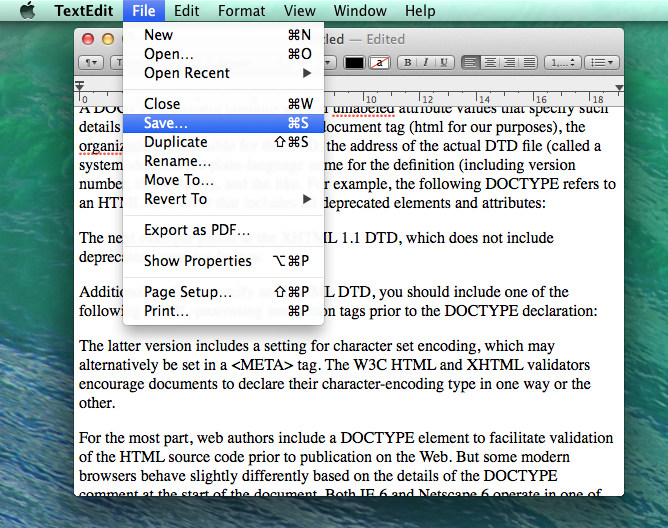Open the Help menu
This screenshot has height=528, width=668.
coord(420,10)
